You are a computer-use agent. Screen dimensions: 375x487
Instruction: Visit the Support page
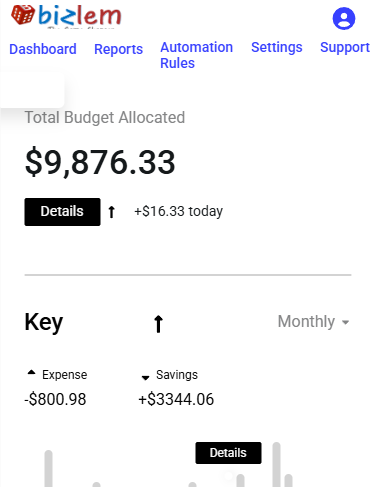click(345, 47)
